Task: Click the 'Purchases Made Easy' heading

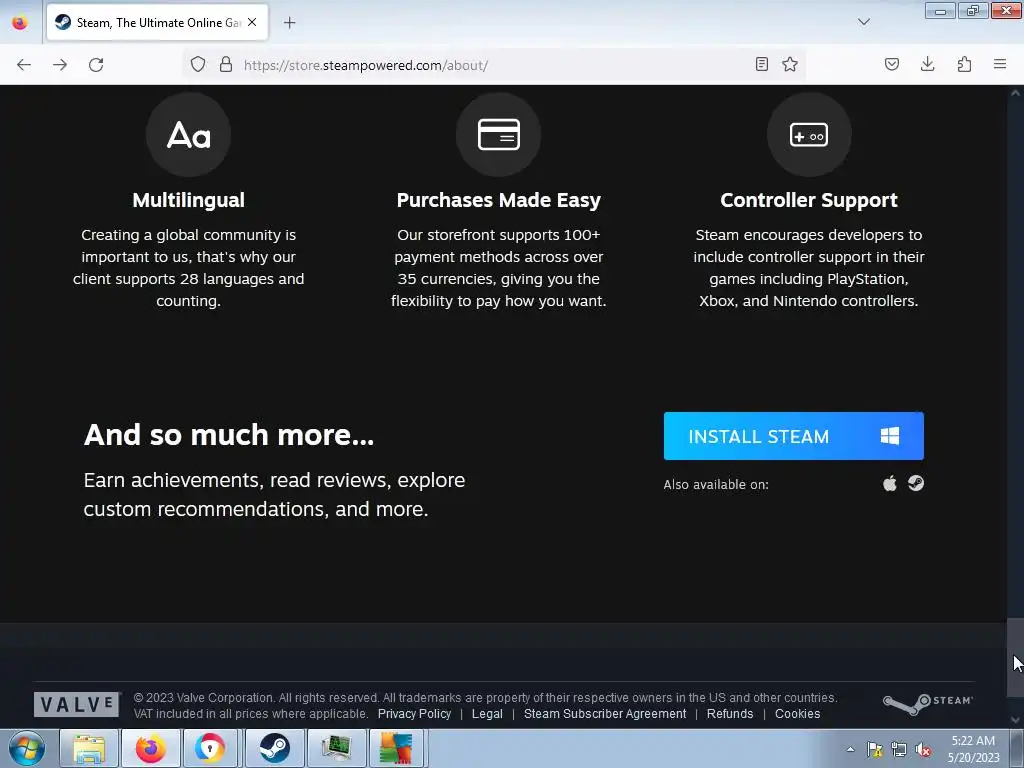Action: 498,200
